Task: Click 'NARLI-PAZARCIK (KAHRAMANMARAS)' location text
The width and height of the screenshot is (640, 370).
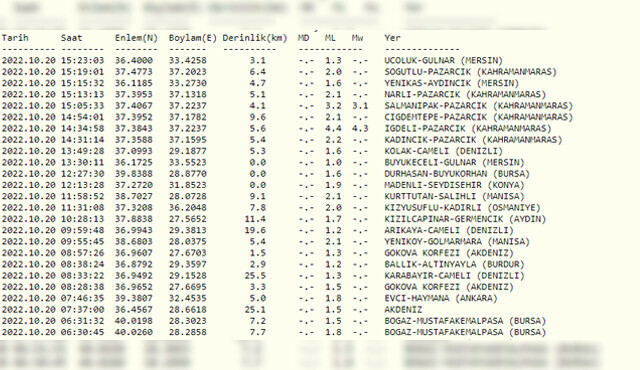Action: (x=465, y=95)
